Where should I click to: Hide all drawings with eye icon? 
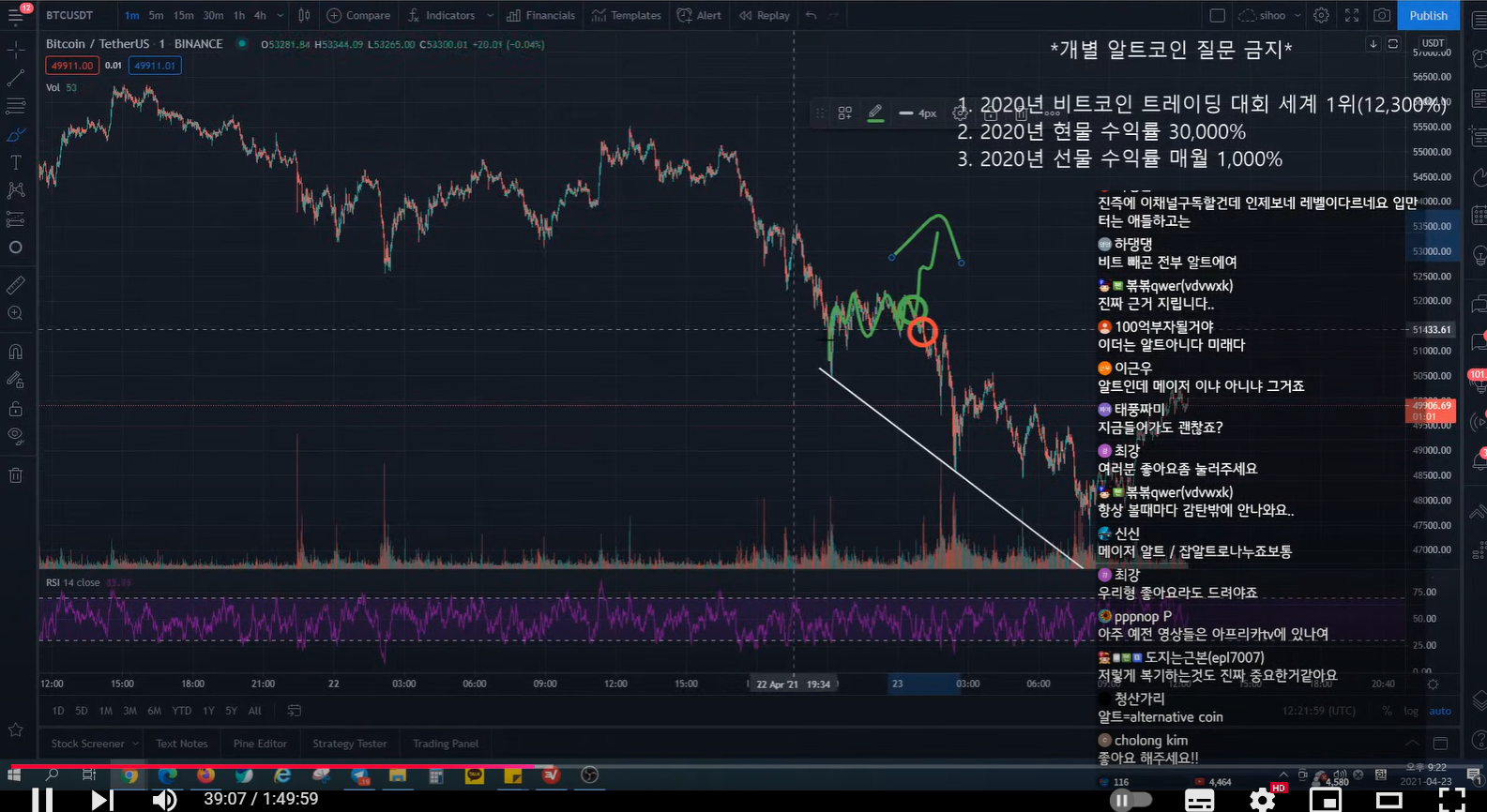(16, 435)
